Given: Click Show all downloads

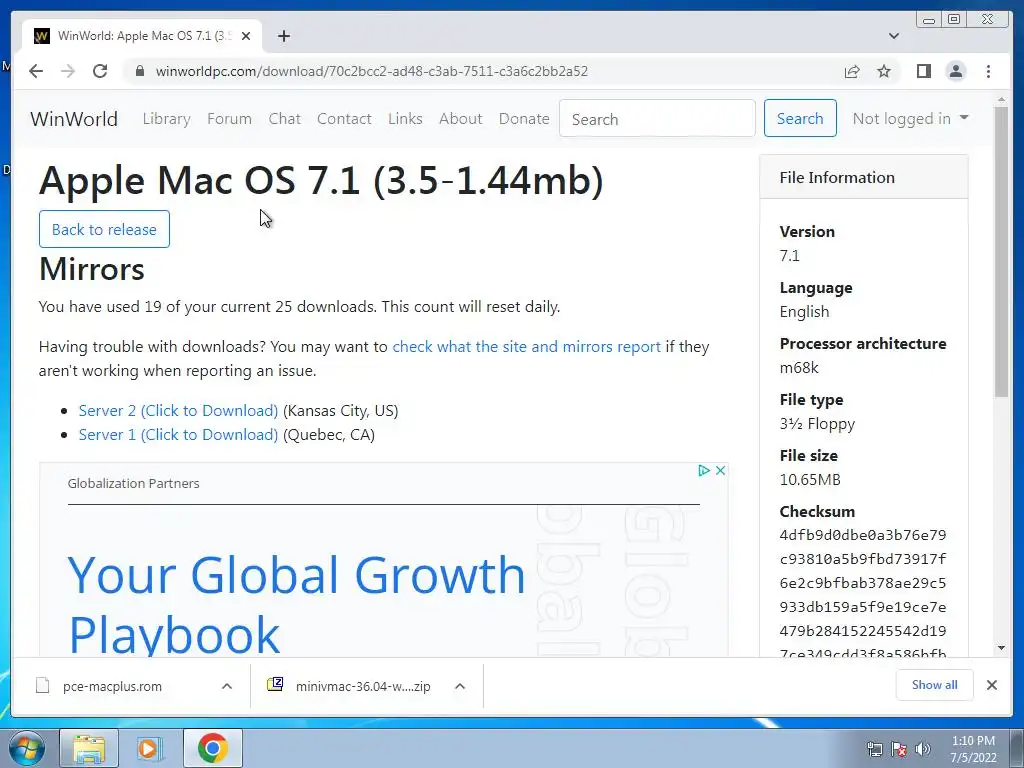Looking at the screenshot, I should tap(935, 684).
